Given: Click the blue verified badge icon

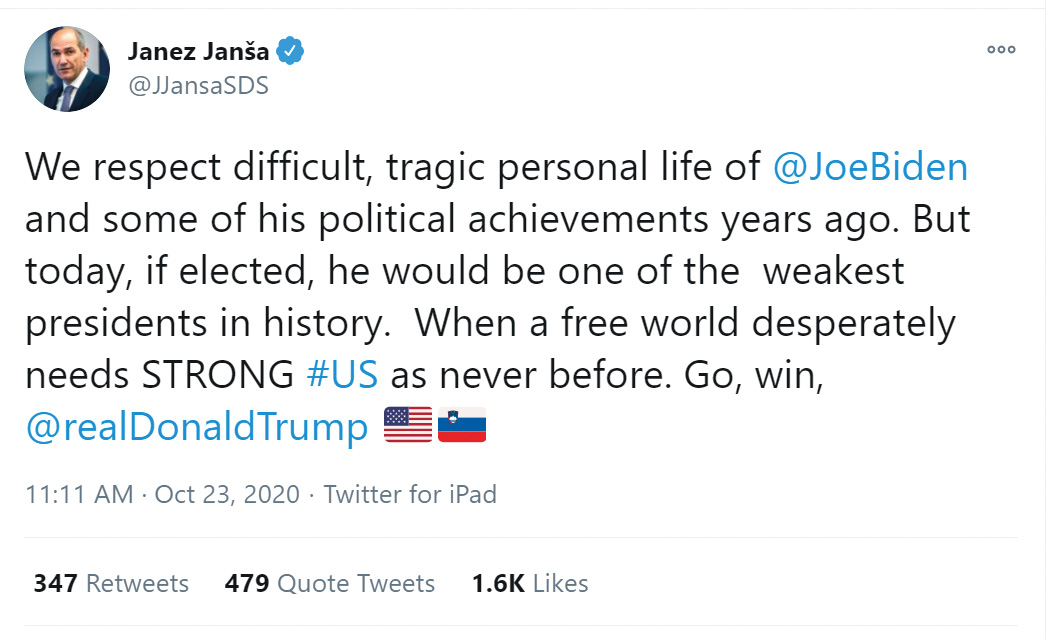Looking at the screenshot, I should 290,51.
